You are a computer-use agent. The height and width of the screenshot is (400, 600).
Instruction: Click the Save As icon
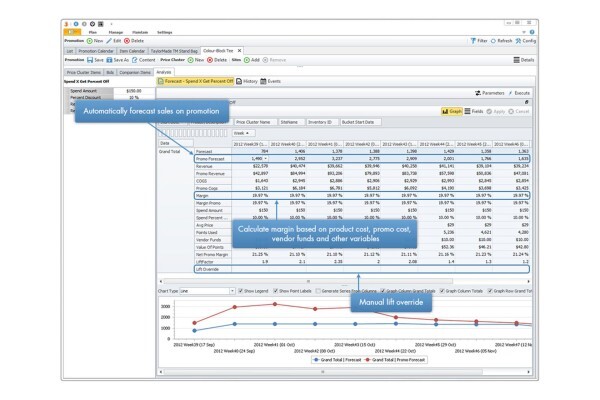click(109, 60)
